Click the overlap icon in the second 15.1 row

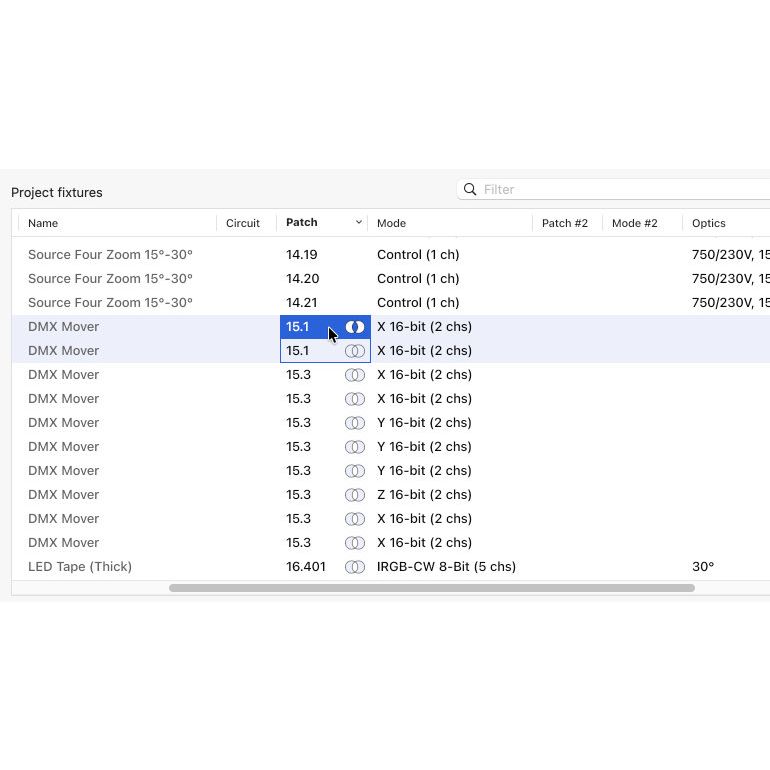355,351
